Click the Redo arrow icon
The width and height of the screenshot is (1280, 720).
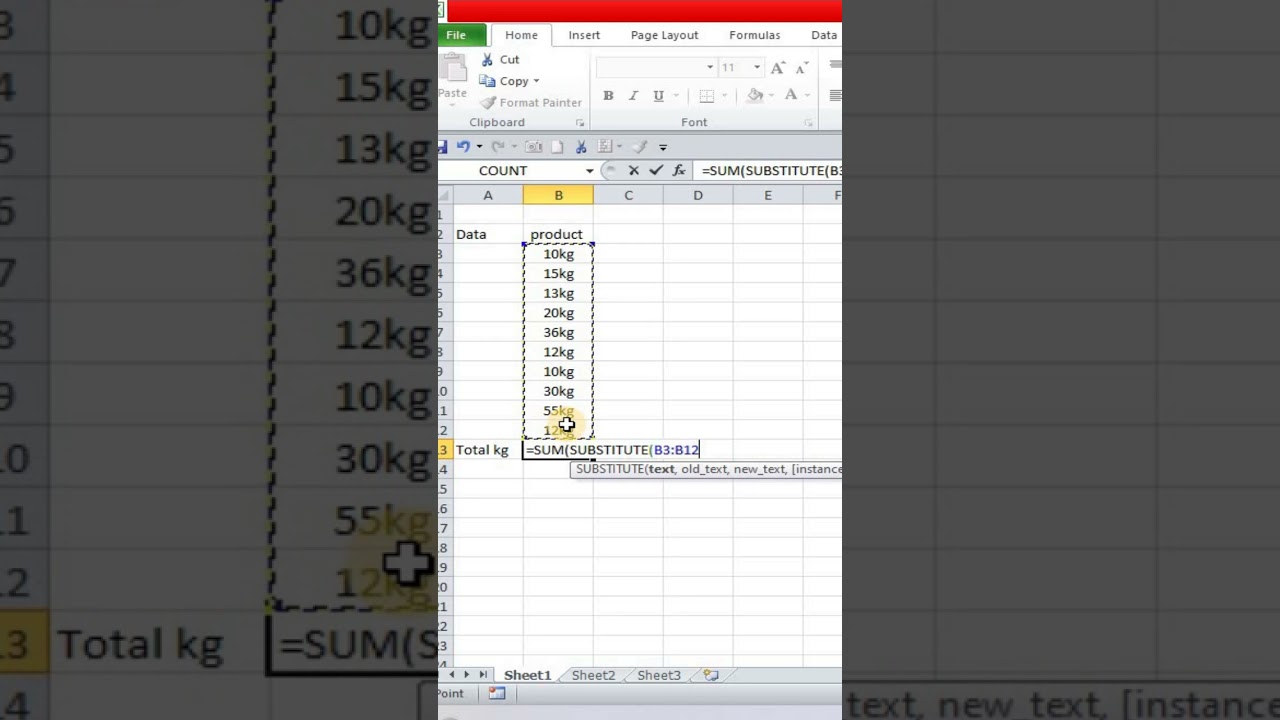pos(497,147)
